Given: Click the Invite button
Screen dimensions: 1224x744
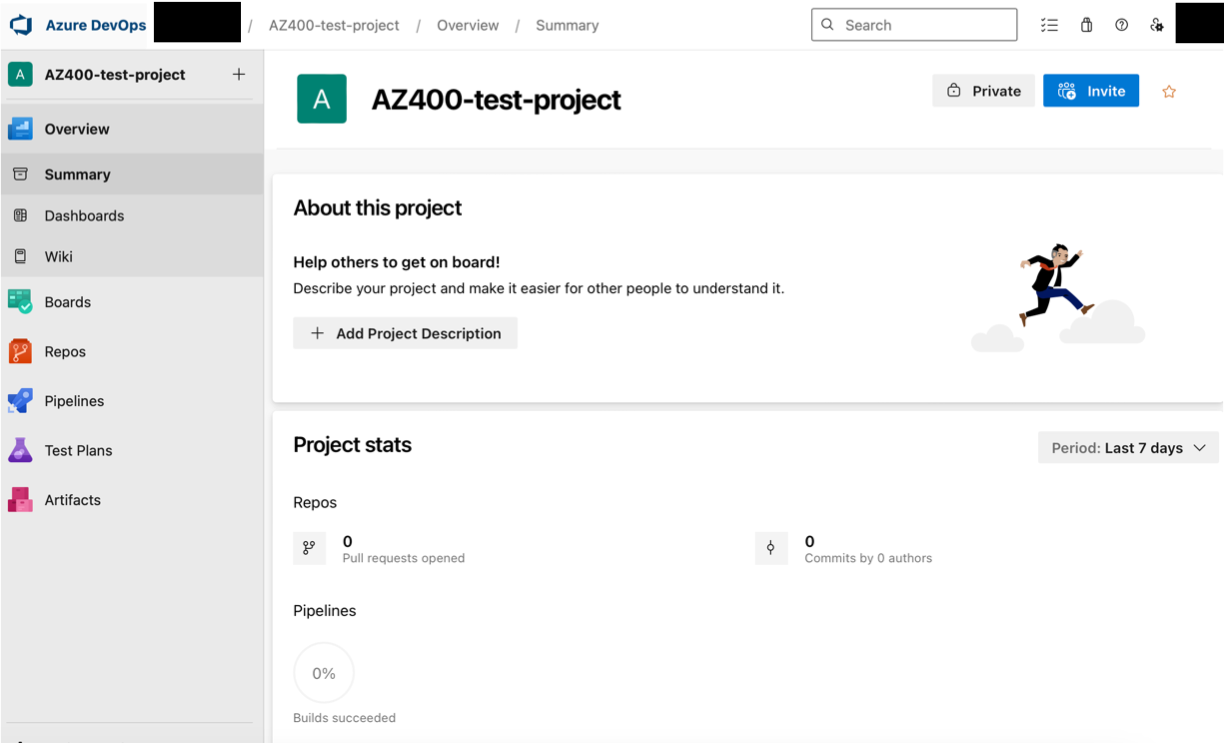Looking at the screenshot, I should click(x=1090, y=91).
